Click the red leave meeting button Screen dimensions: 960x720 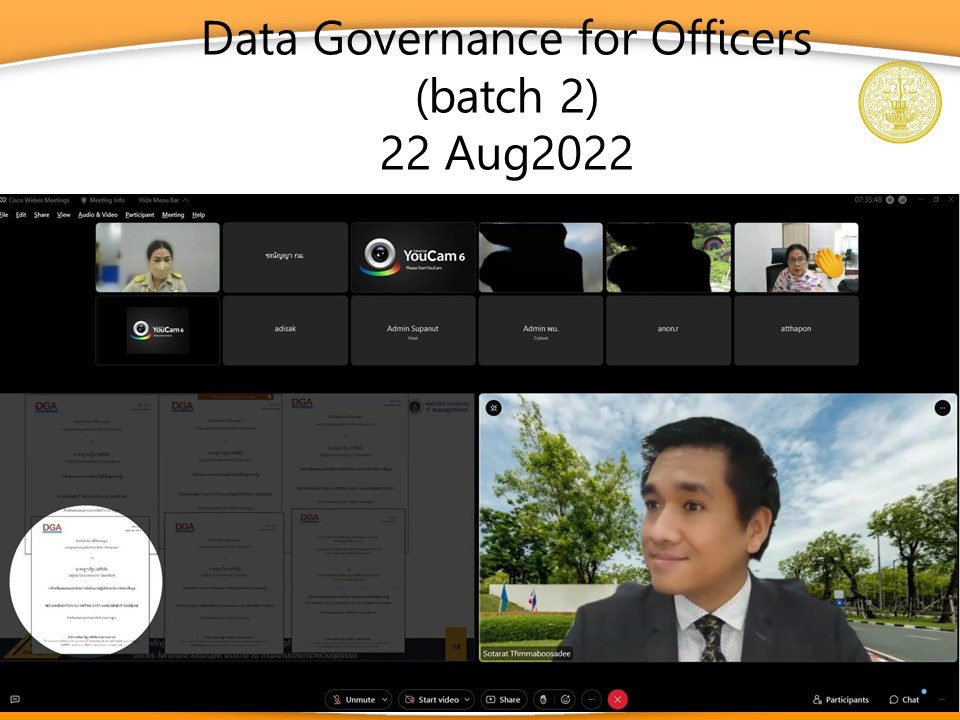617,699
